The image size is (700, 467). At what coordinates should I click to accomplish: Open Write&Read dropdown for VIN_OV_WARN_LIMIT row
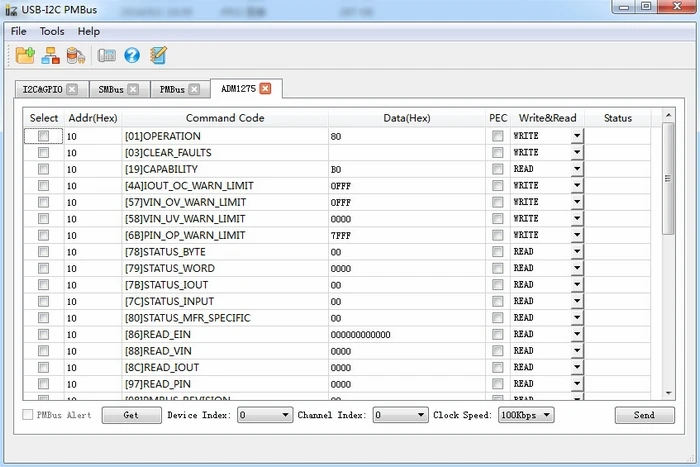tap(577, 202)
